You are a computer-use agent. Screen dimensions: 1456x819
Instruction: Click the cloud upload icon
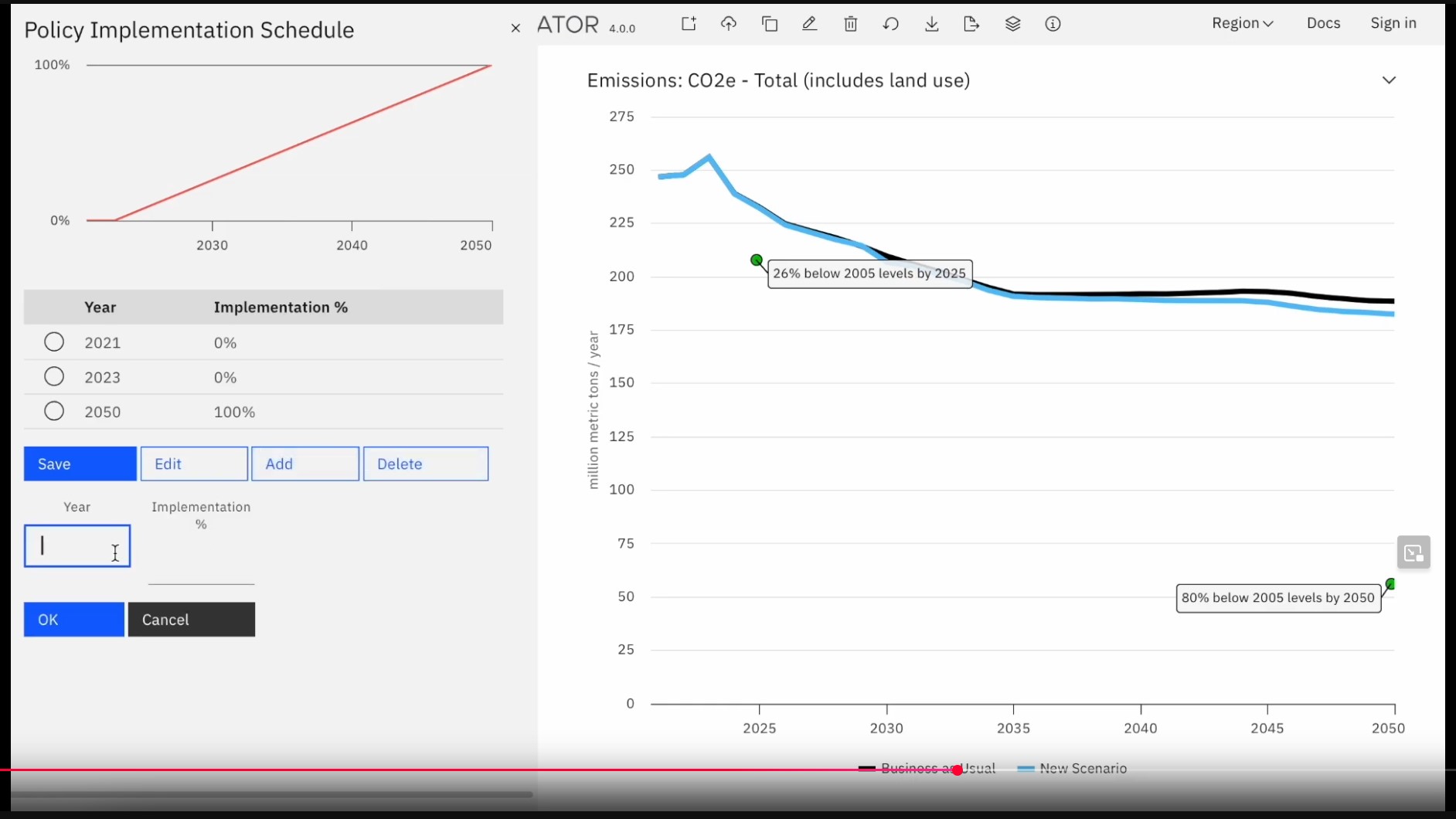729,24
